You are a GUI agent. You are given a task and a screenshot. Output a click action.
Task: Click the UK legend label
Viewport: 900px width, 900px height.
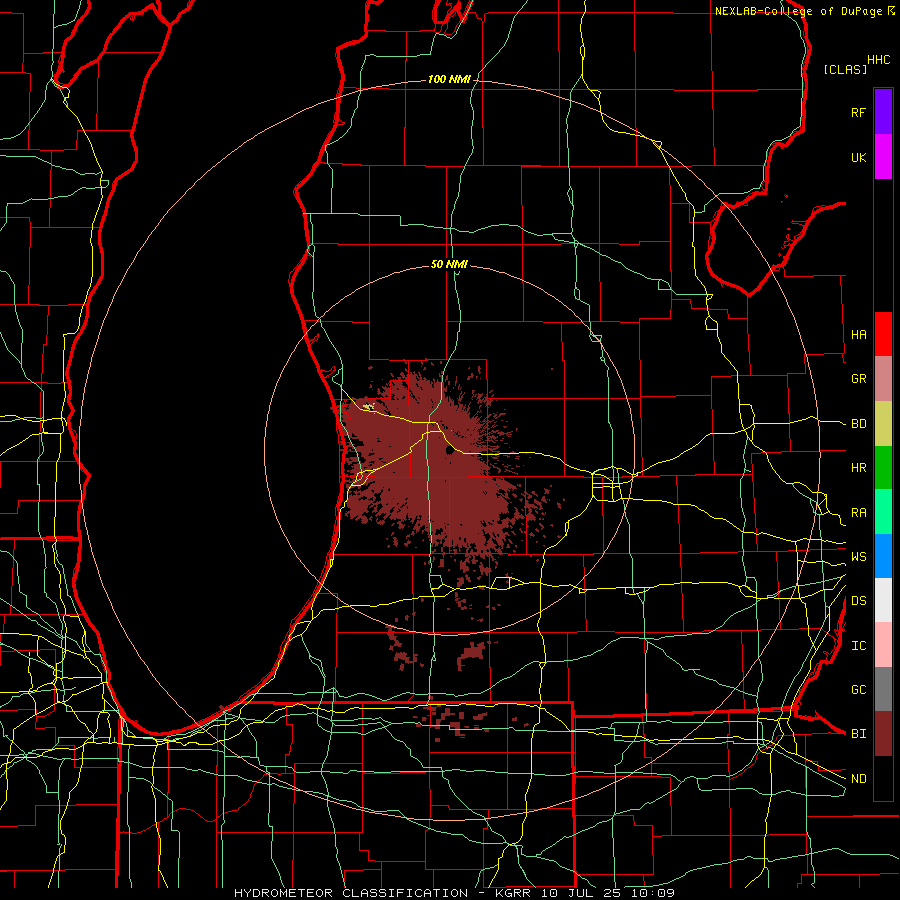click(x=858, y=157)
